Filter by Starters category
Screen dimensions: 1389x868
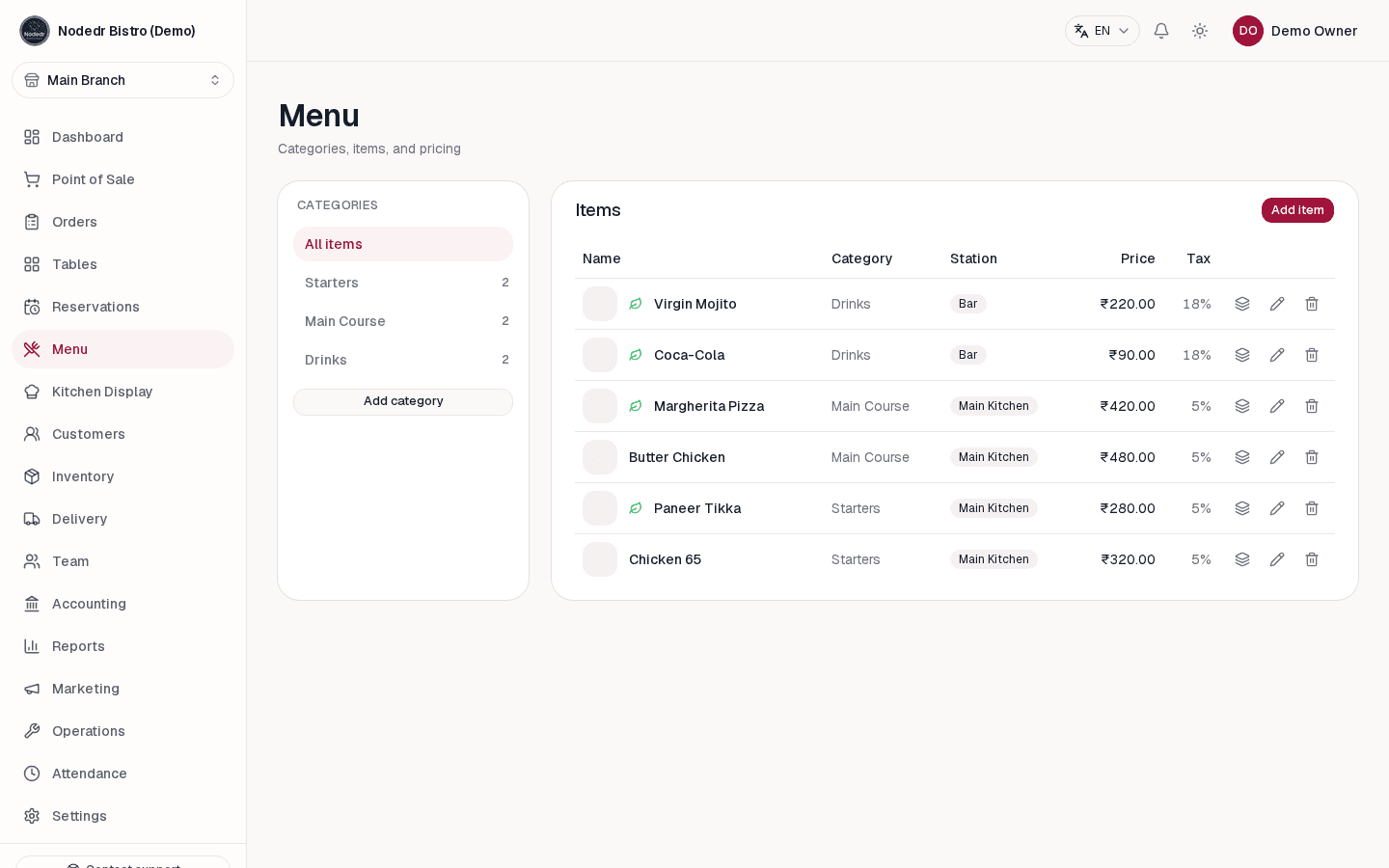[x=403, y=283]
